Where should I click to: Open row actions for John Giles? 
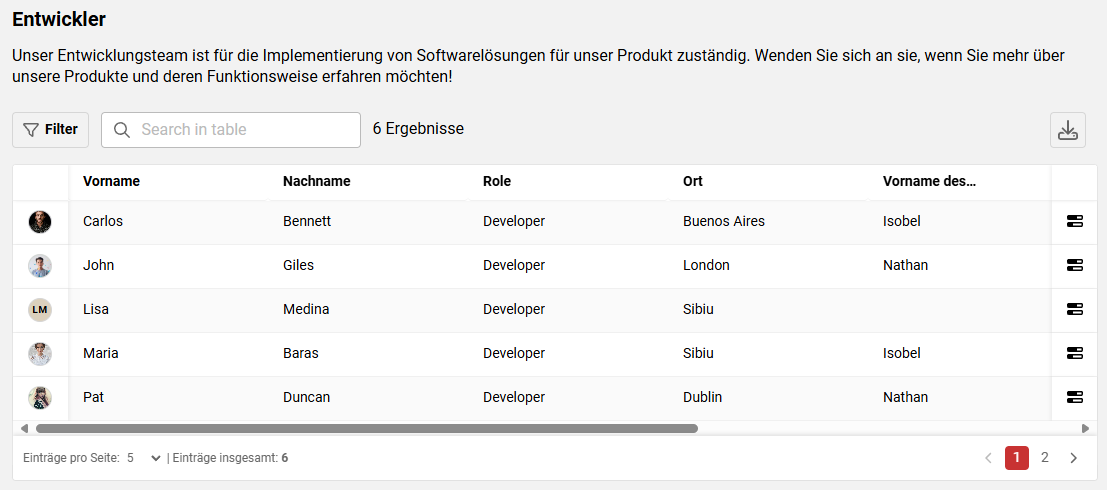1075,265
